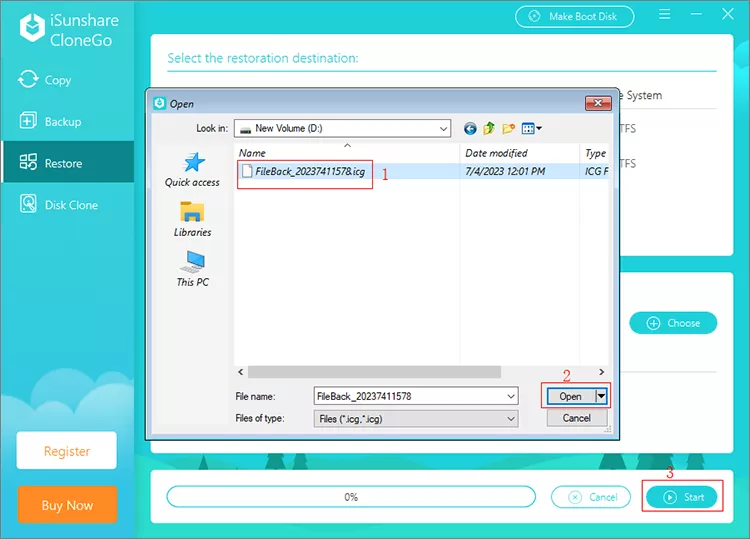750x539 pixels.
Task: Click the Choose button in CloneGo
Action: pos(673,323)
